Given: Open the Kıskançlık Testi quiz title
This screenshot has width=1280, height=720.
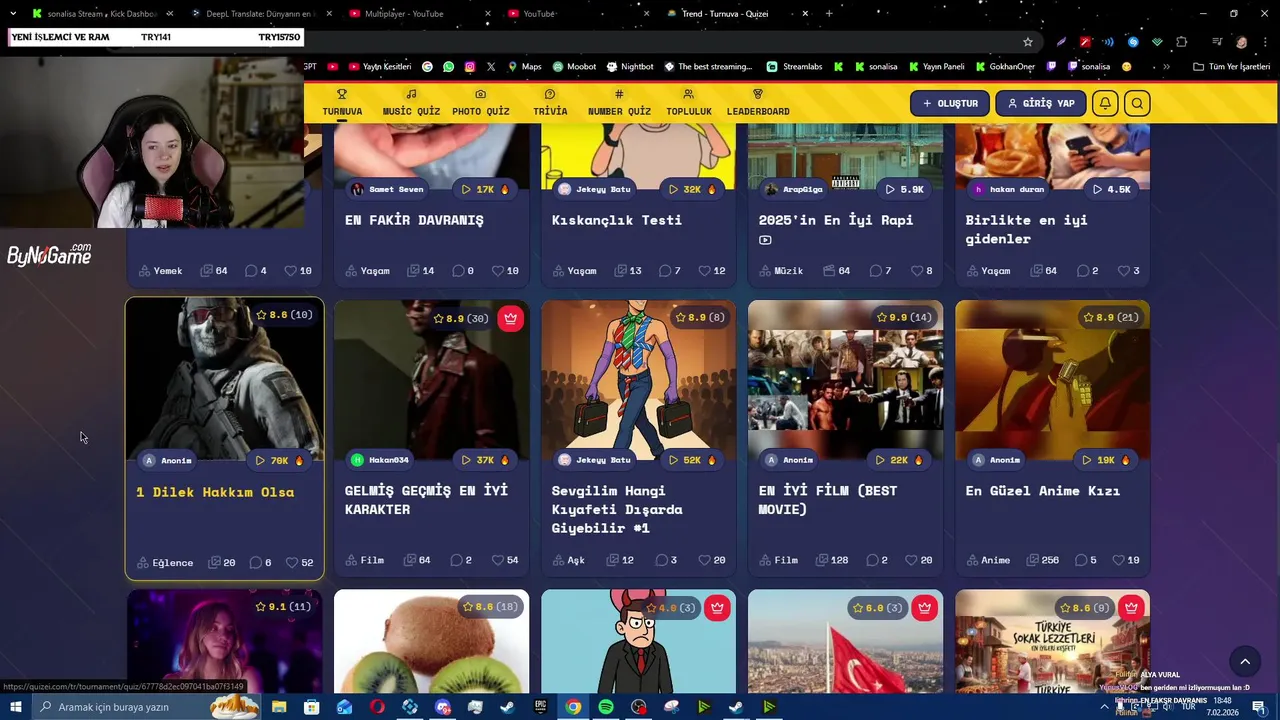Looking at the screenshot, I should click(x=616, y=220).
